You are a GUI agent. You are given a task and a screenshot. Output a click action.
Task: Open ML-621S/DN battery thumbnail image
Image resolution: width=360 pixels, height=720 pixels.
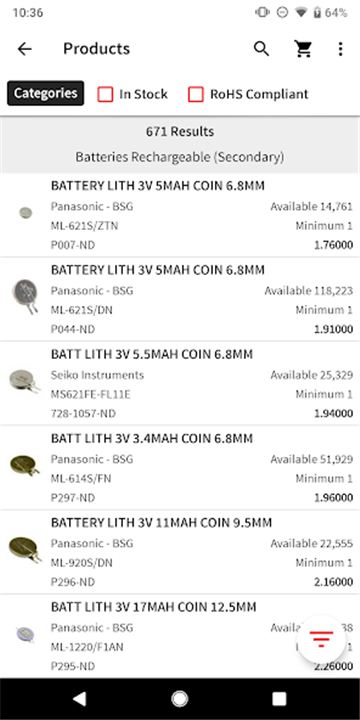(25, 296)
